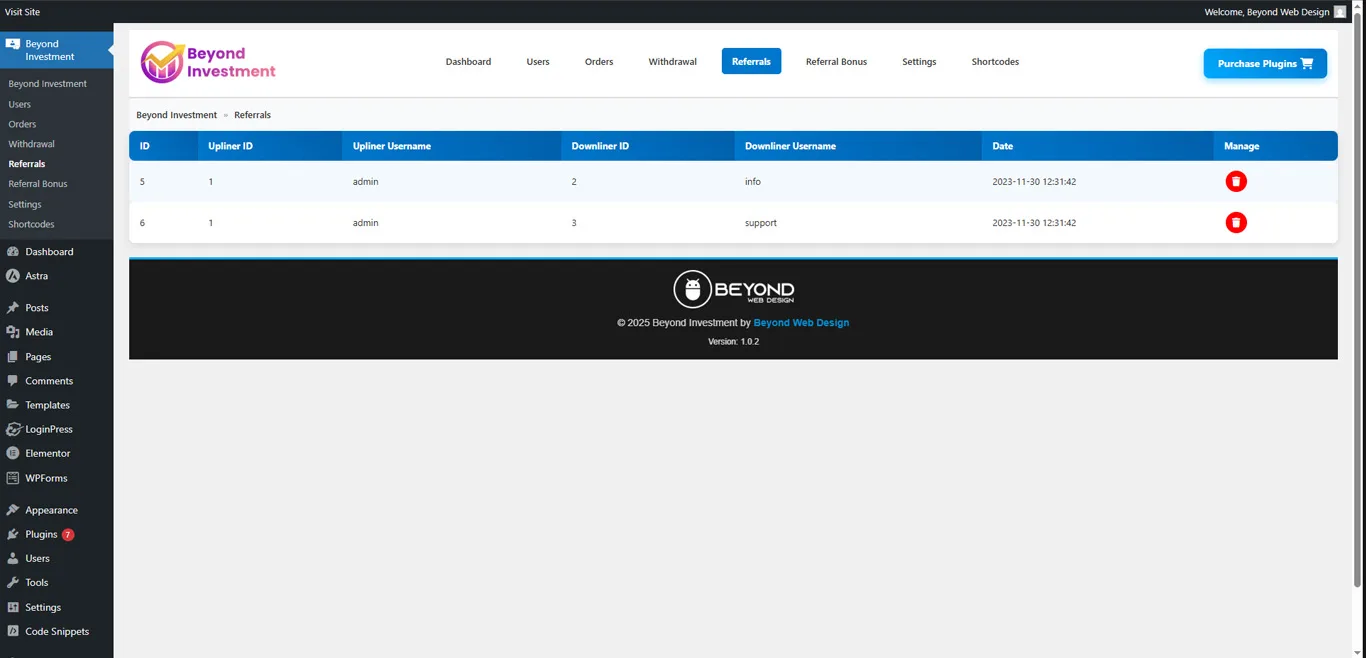1366x658 pixels.
Task: Open the Orders submenu in the sidebar
Action: point(22,124)
